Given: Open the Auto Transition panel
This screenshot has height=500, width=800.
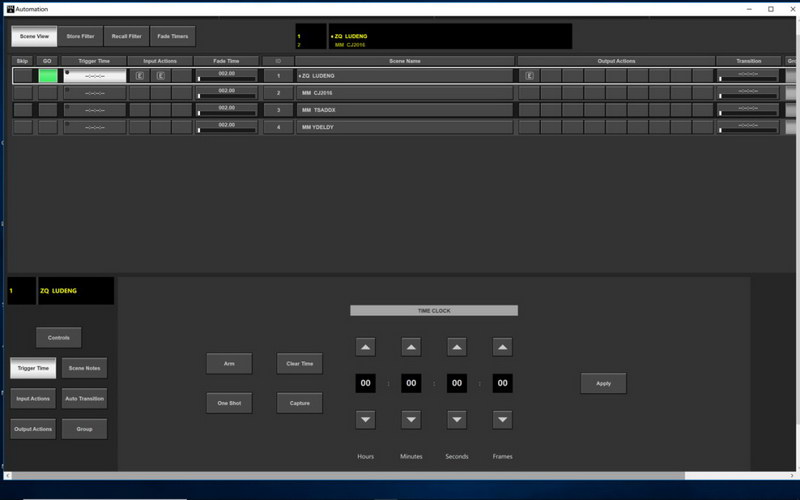Looking at the screenshot, I should 85,398.
